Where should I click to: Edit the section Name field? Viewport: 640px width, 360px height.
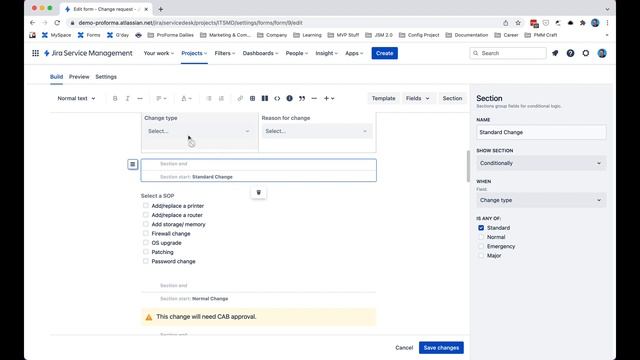click(x=541, y=132)
